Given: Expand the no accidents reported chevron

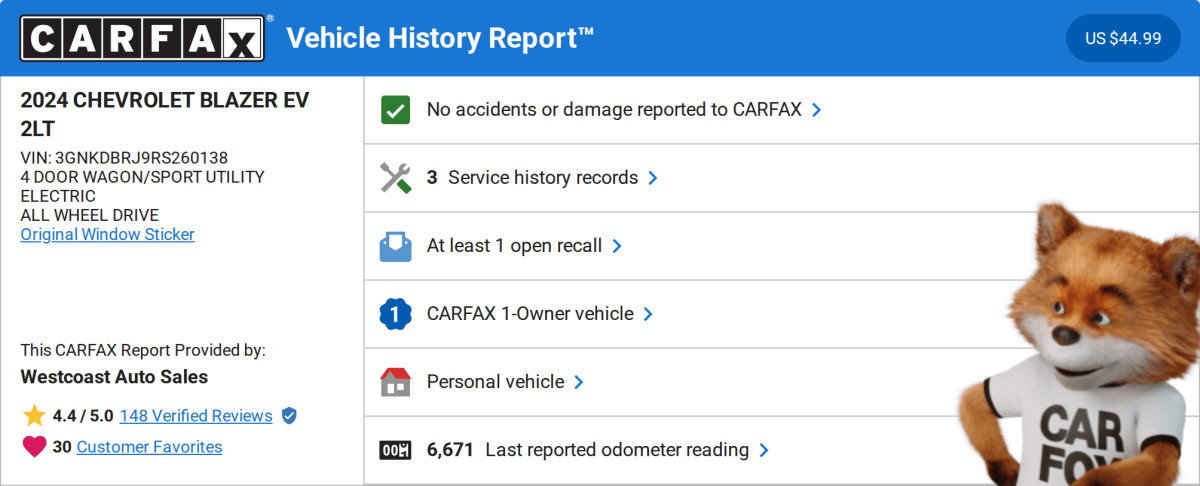Looking at the screenshot, I should (817, 110).
